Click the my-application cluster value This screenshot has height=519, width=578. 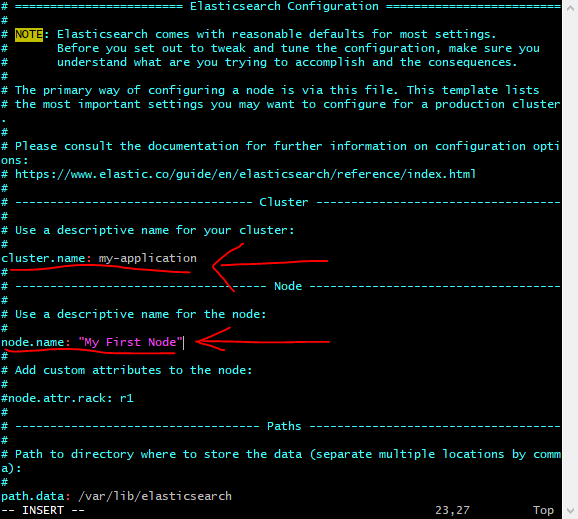[x=147, y=258]
